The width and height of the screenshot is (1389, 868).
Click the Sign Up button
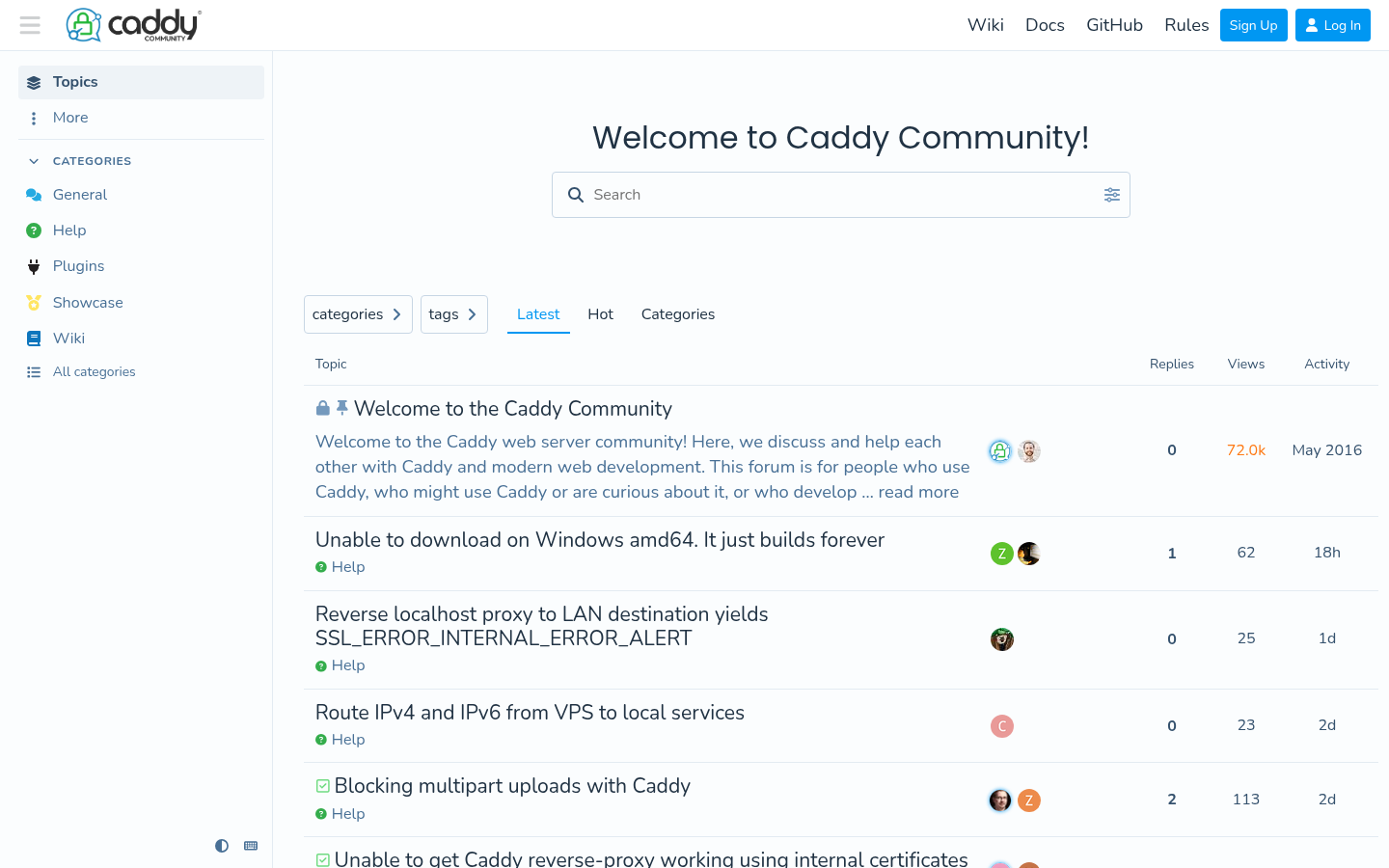tap(1253, 25)
